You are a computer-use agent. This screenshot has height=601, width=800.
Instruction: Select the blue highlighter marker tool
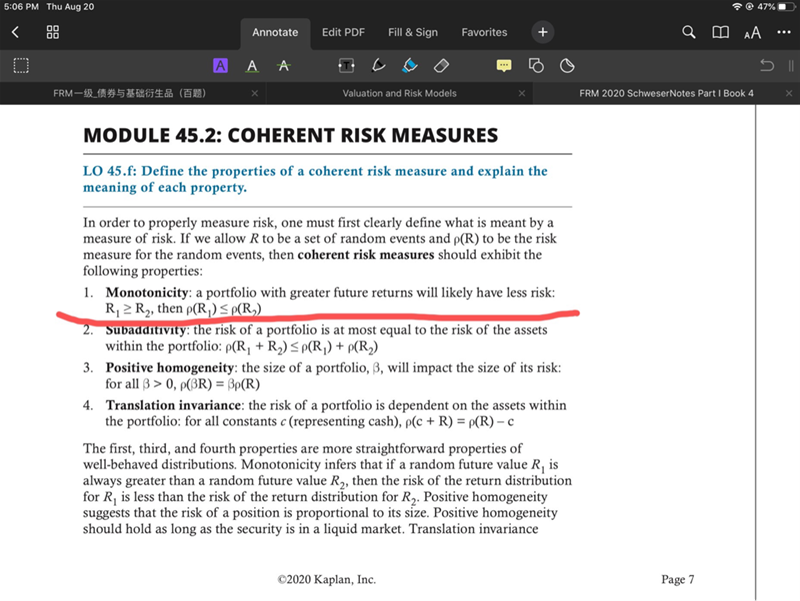coord(410,66)
